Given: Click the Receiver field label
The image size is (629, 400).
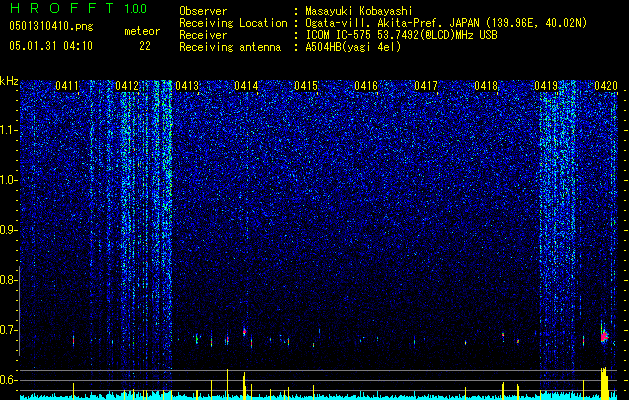Looking at the screenshot, I should pos(203,35).
